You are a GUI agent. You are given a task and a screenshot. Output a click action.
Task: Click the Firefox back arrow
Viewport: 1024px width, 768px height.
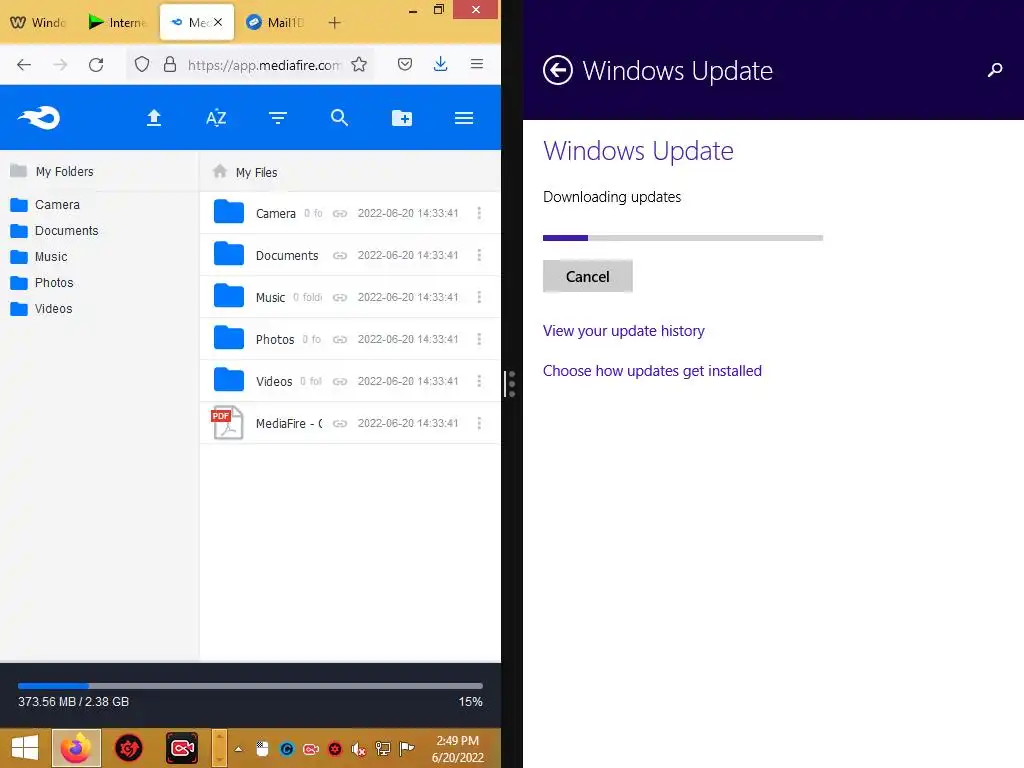(24, 64)
